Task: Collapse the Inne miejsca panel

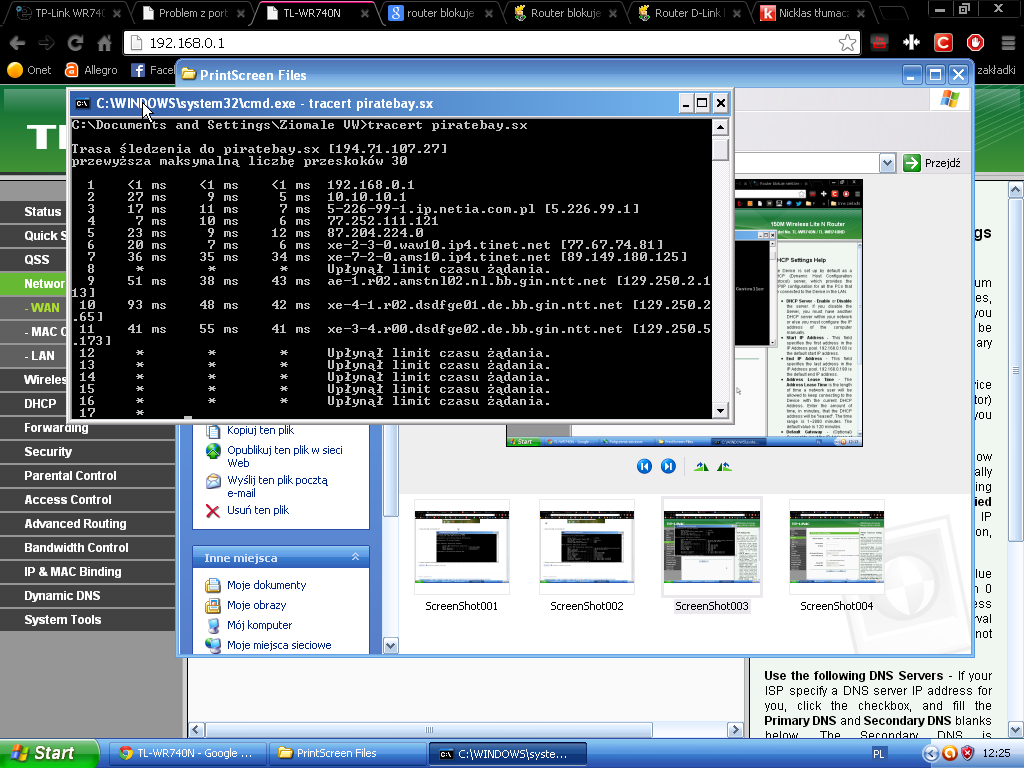Action: (355, 557)
